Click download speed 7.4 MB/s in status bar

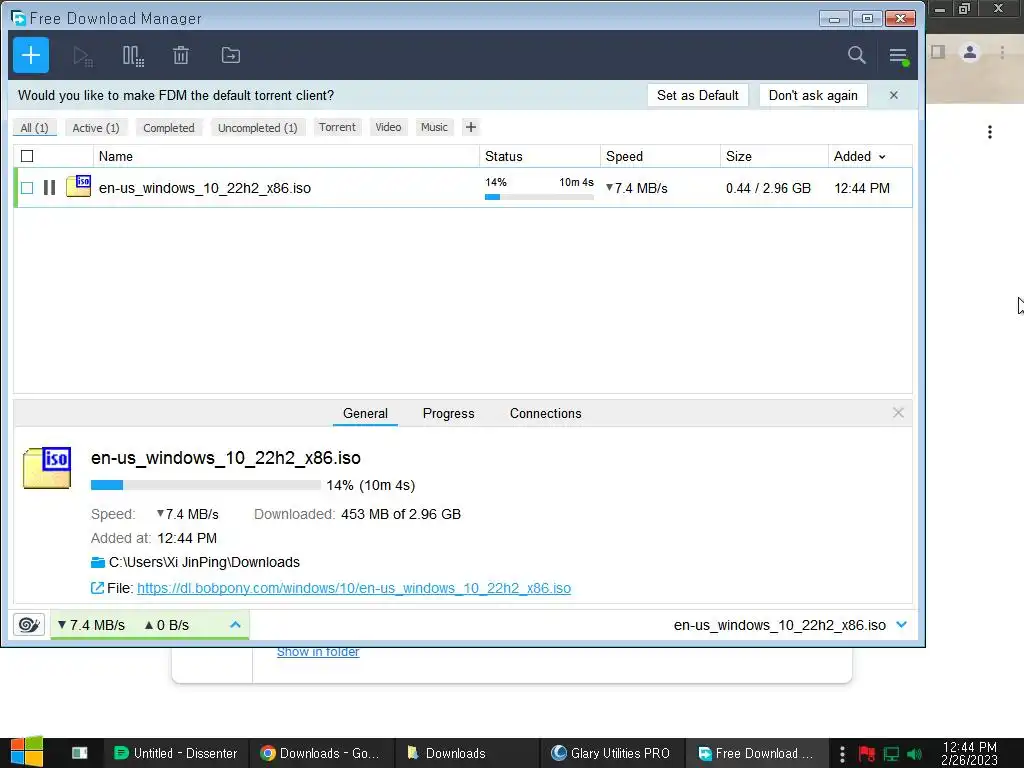coord(91,625)
